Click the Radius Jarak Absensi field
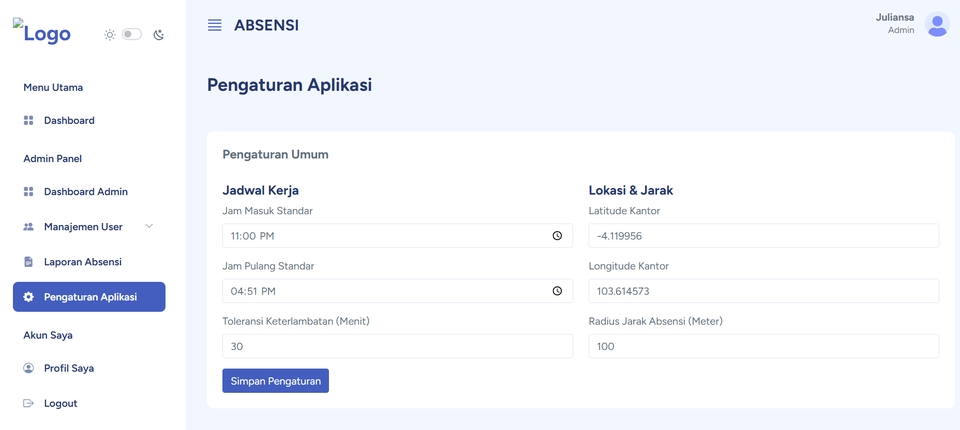This screenshot has width=960, height=430. (763, 346)
